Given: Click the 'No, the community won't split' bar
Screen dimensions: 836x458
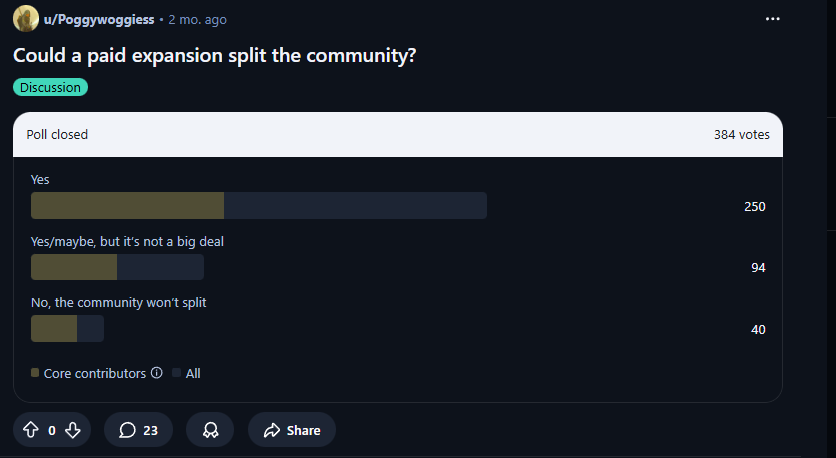Looking at the screenshot, I should [67, 328].
